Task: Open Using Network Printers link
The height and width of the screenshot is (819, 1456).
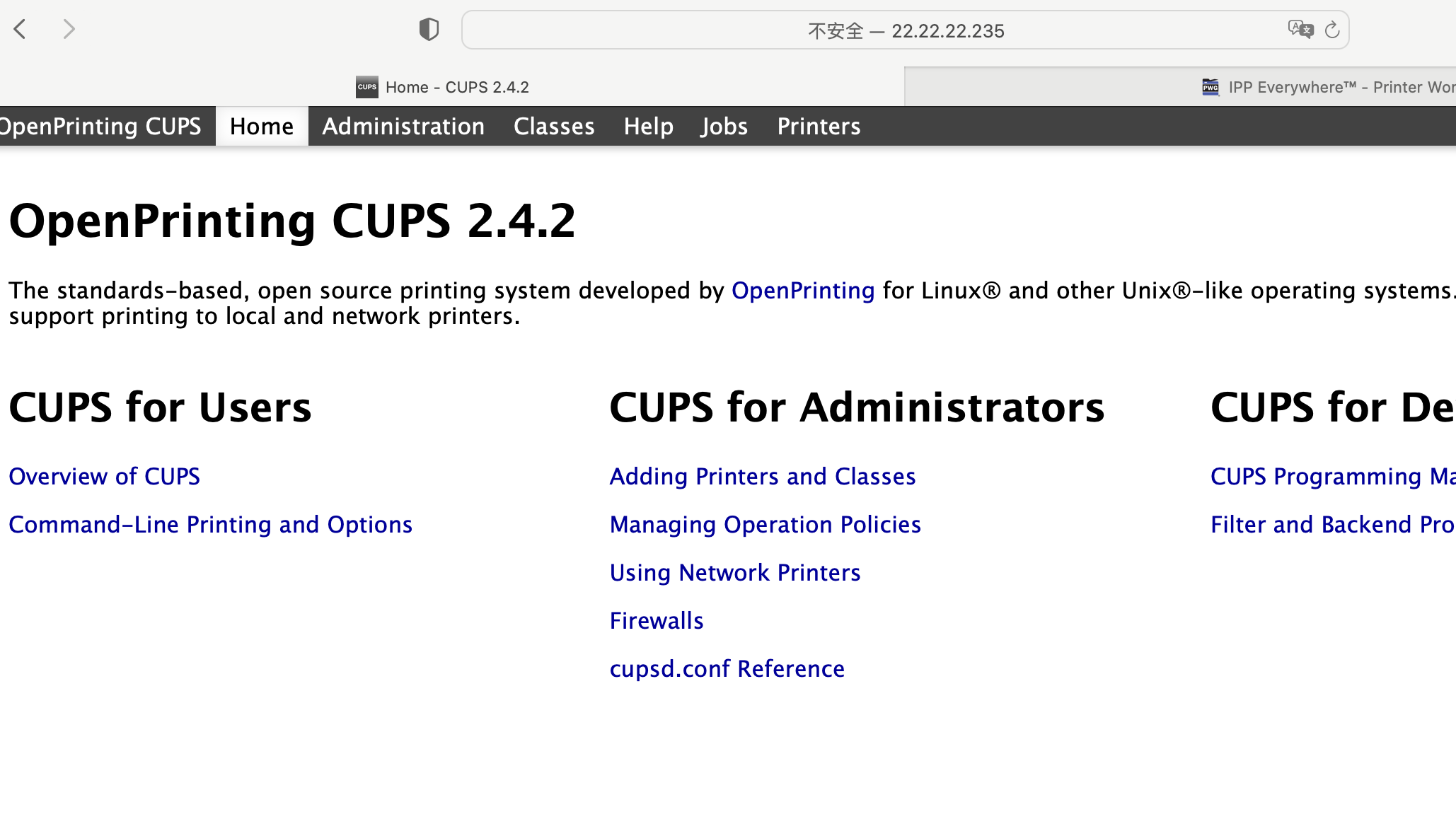Action: (735, 573)
